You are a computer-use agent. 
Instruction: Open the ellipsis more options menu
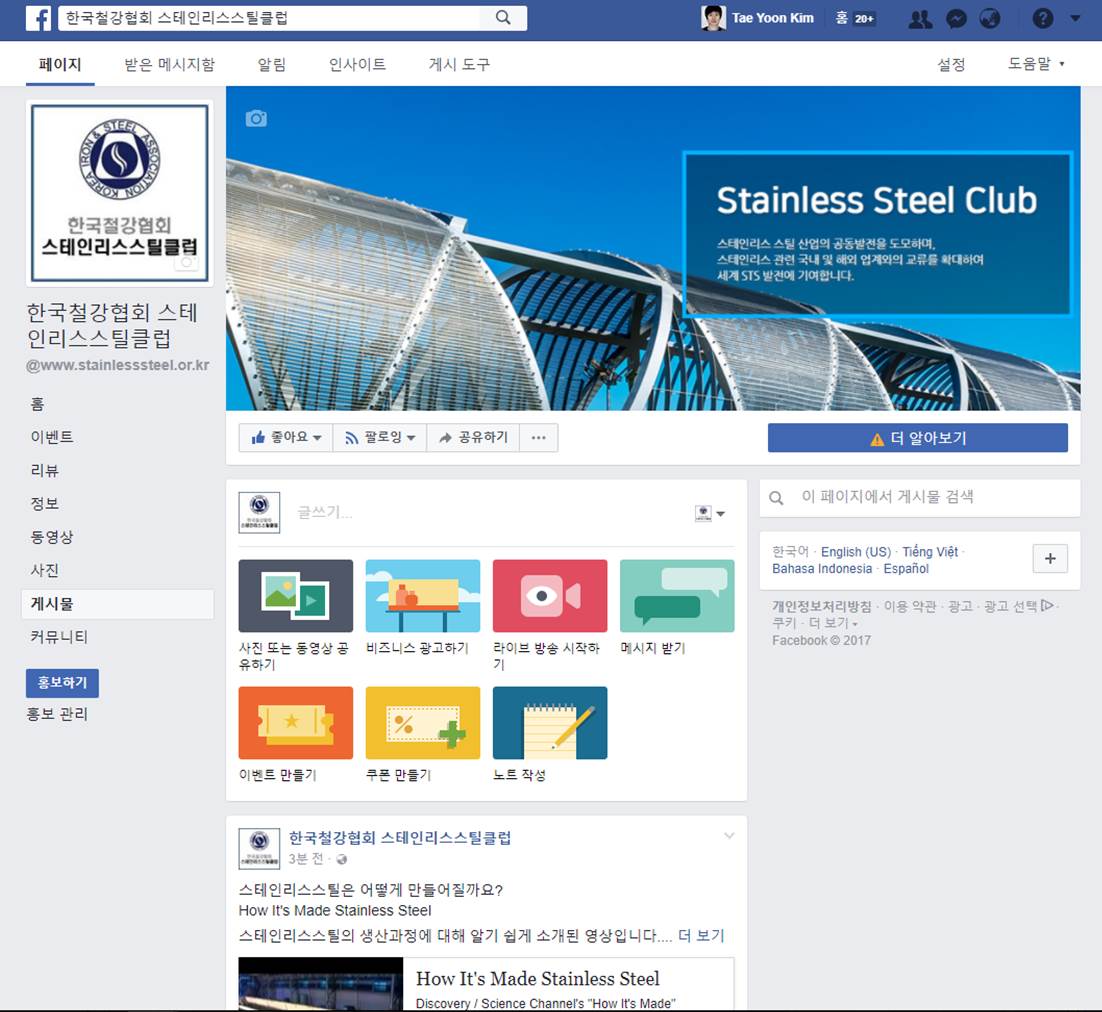(538, 437)
